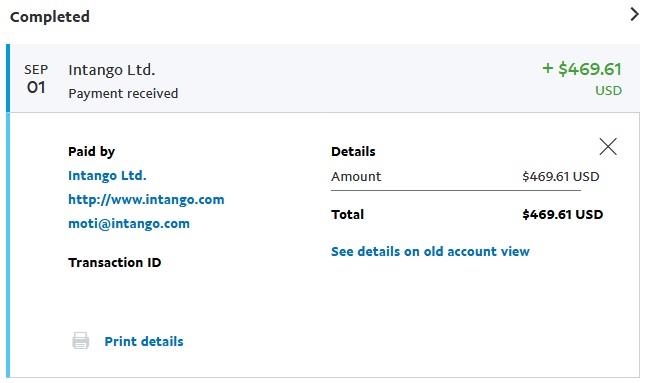Click the Amount row value $469.61 USD
This screenshot has height=383, width=648.
560,177
